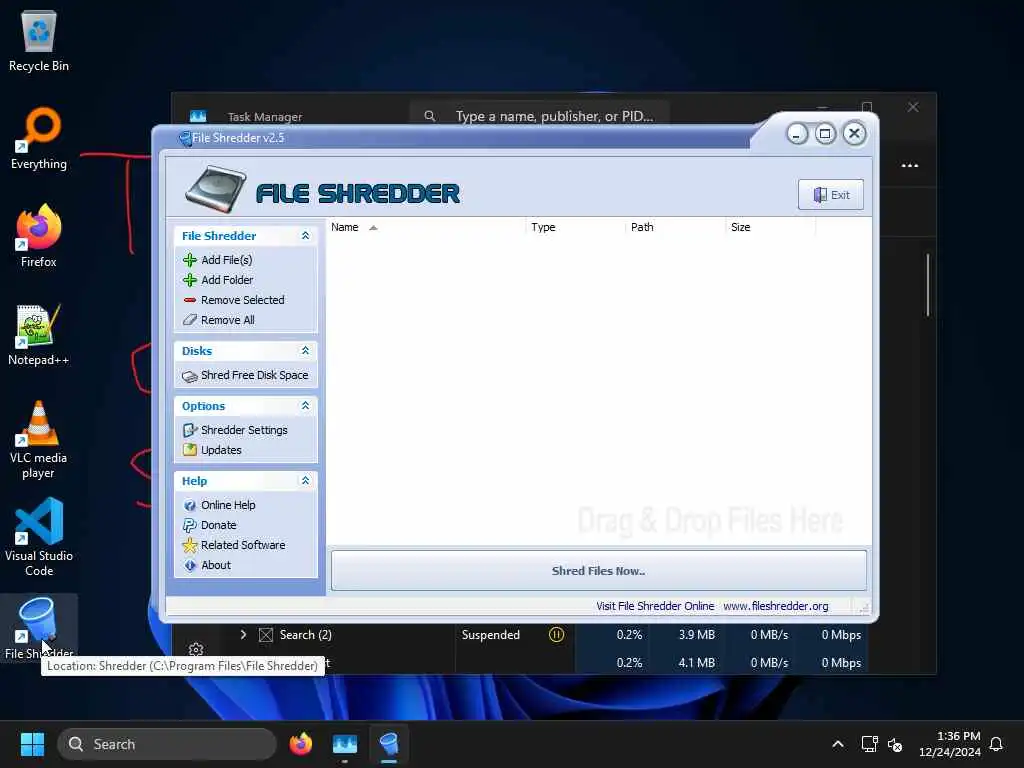Click the taskbar Search box
Screen dimensions: 1024x768
[167, 744]
